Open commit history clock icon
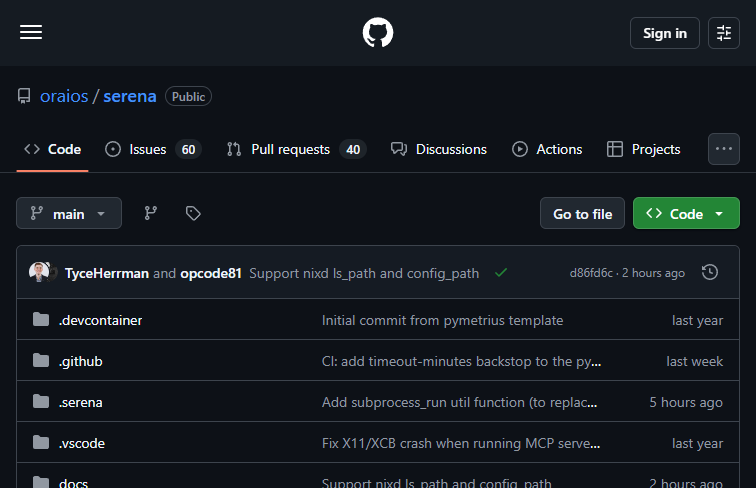 (x=710, y=272)
